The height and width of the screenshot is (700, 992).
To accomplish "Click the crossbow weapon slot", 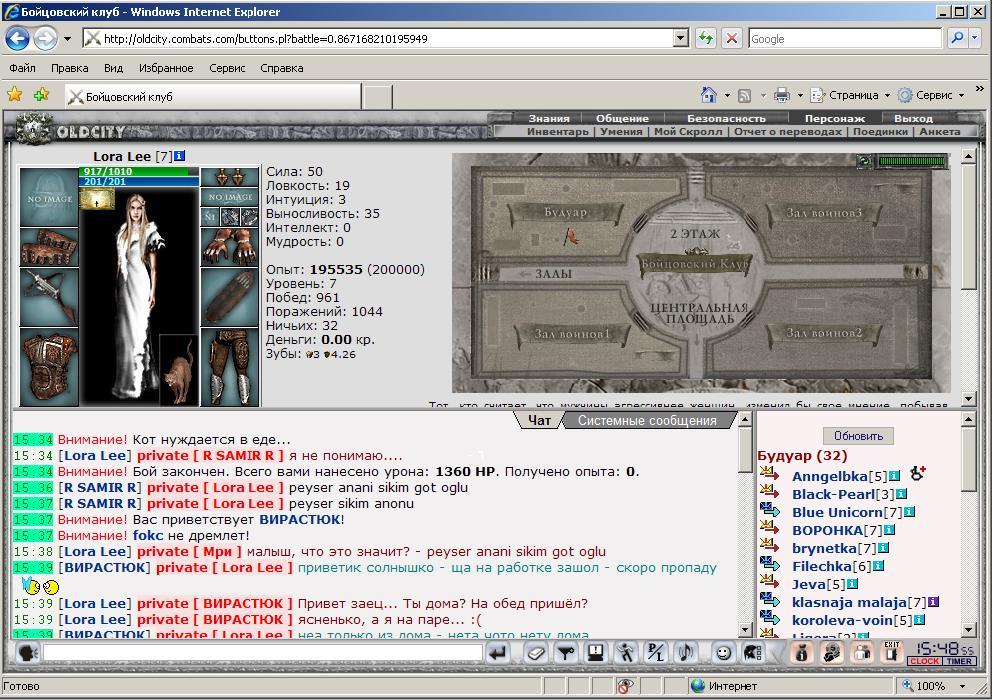I will 49,297.
